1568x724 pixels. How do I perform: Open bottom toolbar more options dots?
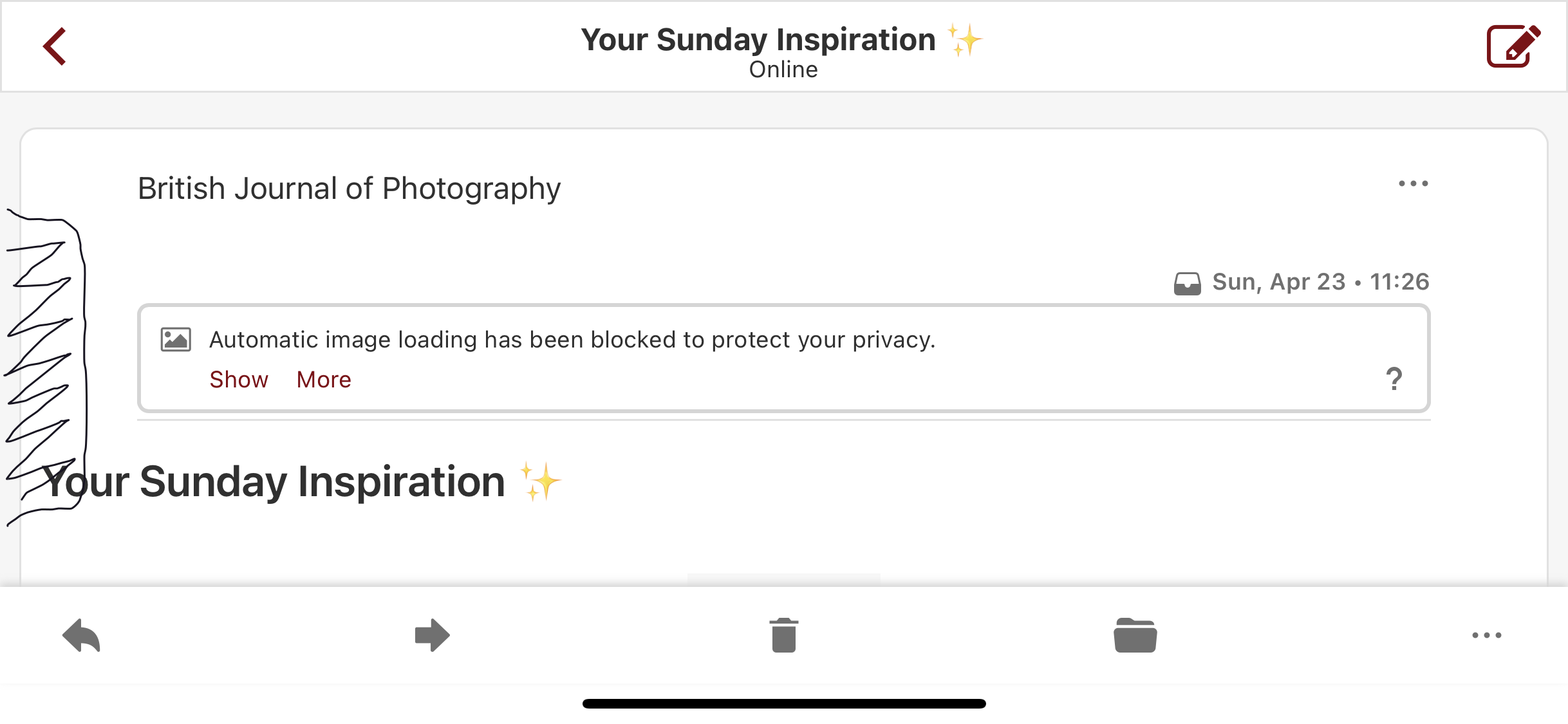1487,635
